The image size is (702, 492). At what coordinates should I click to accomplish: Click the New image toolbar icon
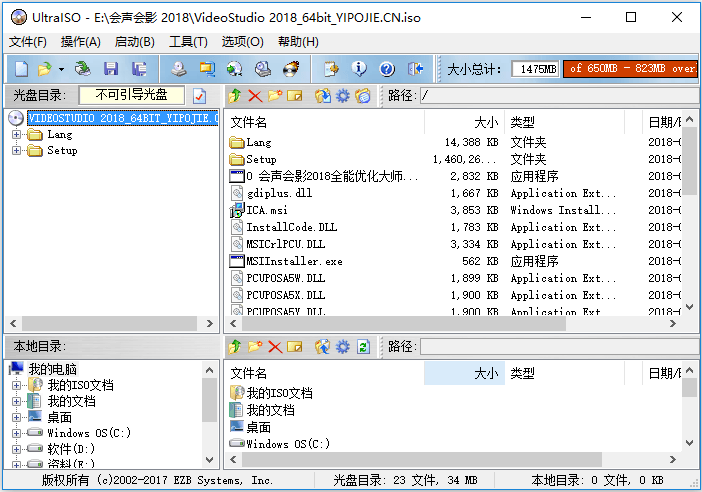point(21,69)
